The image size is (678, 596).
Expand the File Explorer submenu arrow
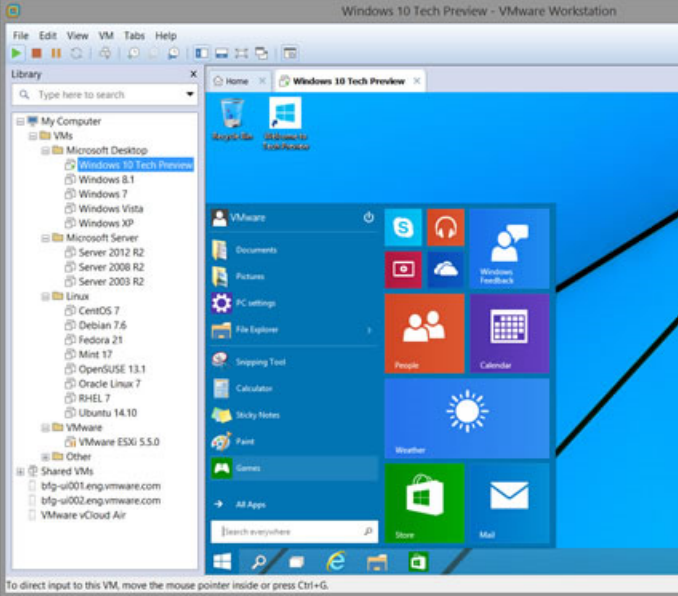click(x=369, y=330)
